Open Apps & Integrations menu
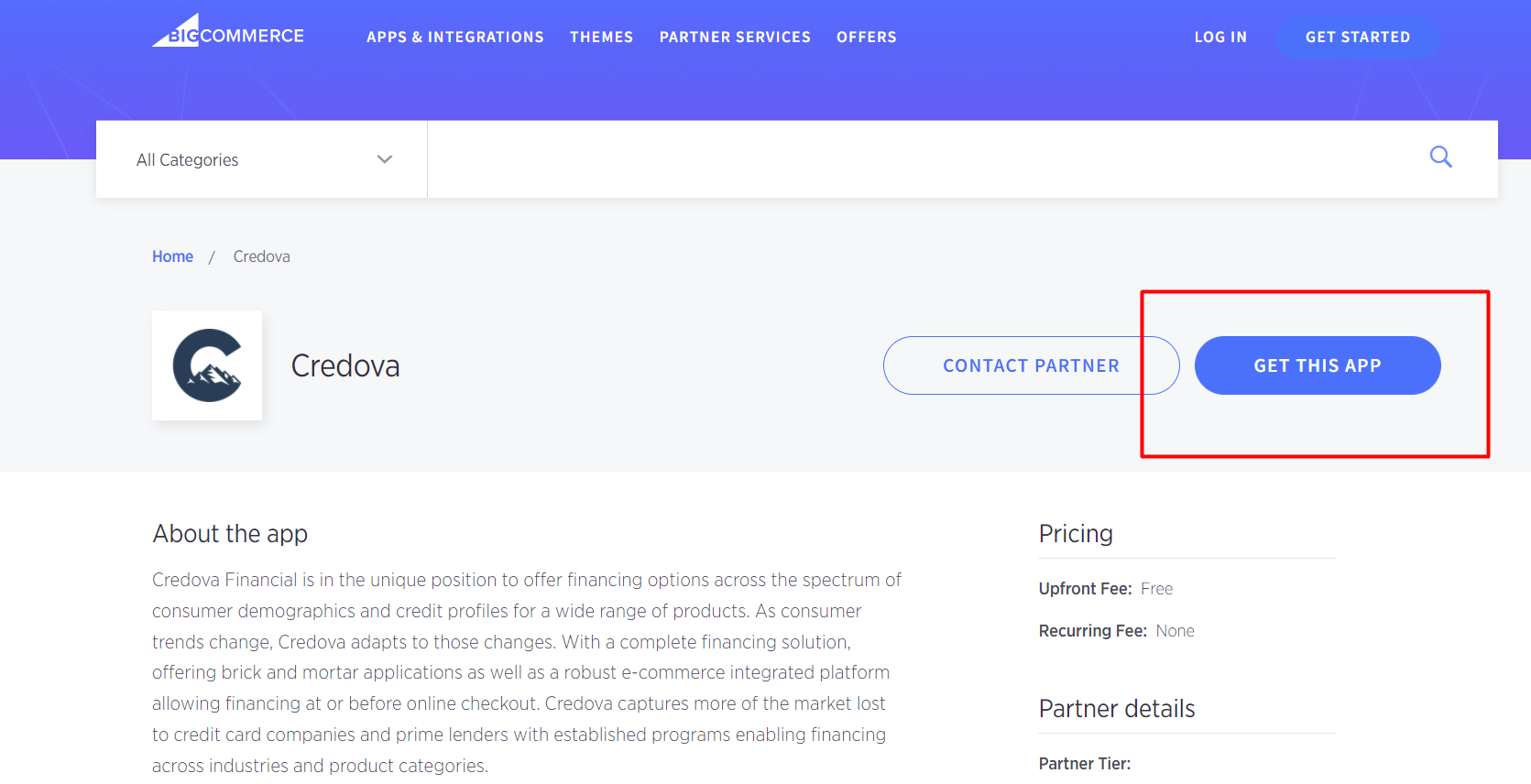The width and height of the screenshot is (1531, 784). coord(454,37)
